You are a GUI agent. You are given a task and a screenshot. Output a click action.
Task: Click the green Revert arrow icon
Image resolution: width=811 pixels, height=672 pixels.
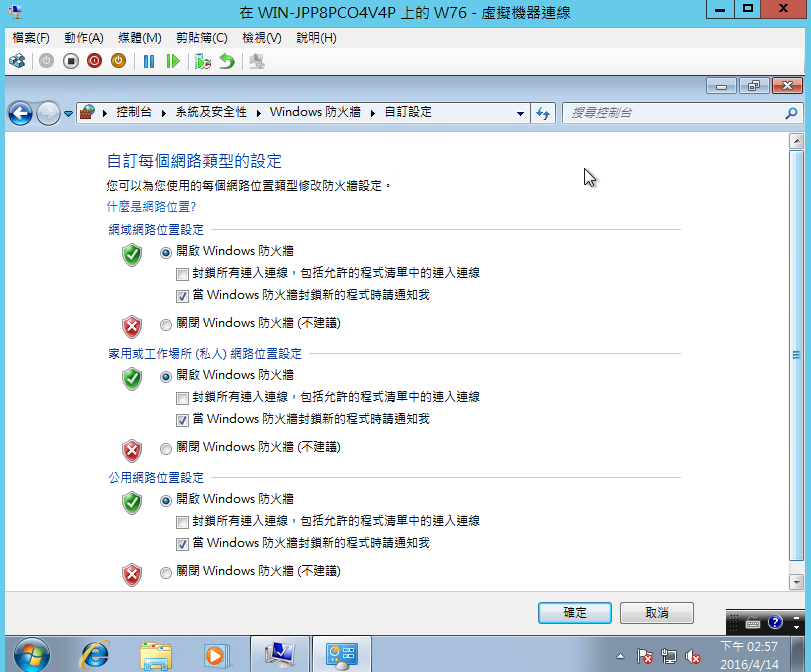tap(227, 61)
